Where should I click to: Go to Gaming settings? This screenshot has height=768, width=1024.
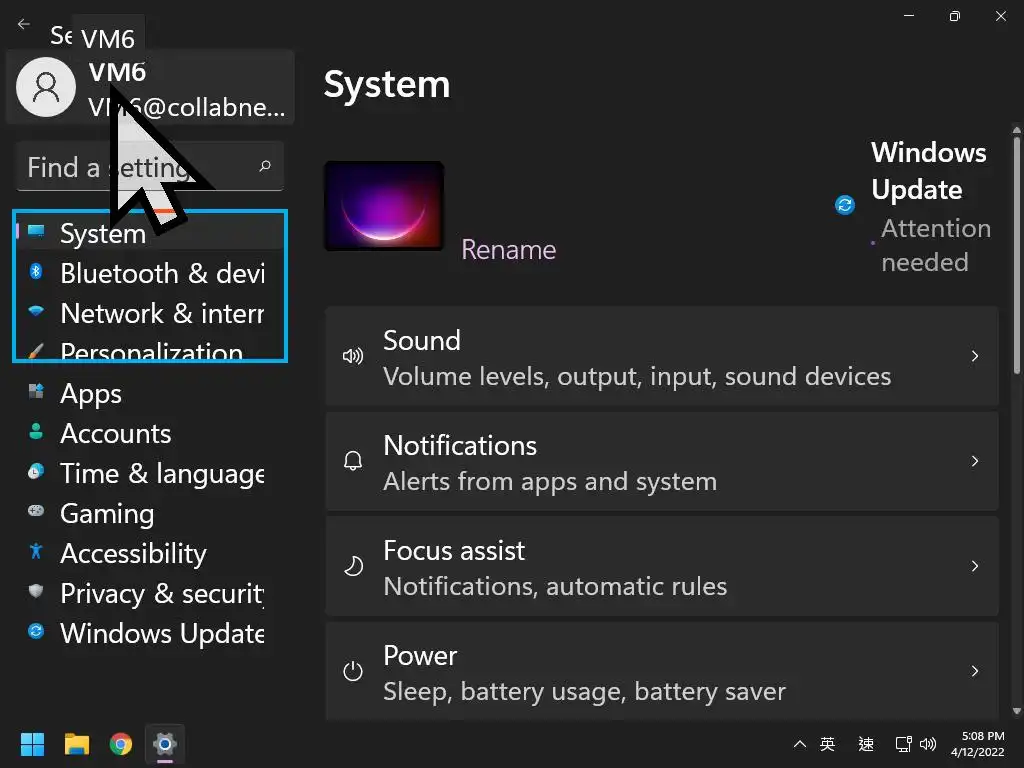point(150,513)
